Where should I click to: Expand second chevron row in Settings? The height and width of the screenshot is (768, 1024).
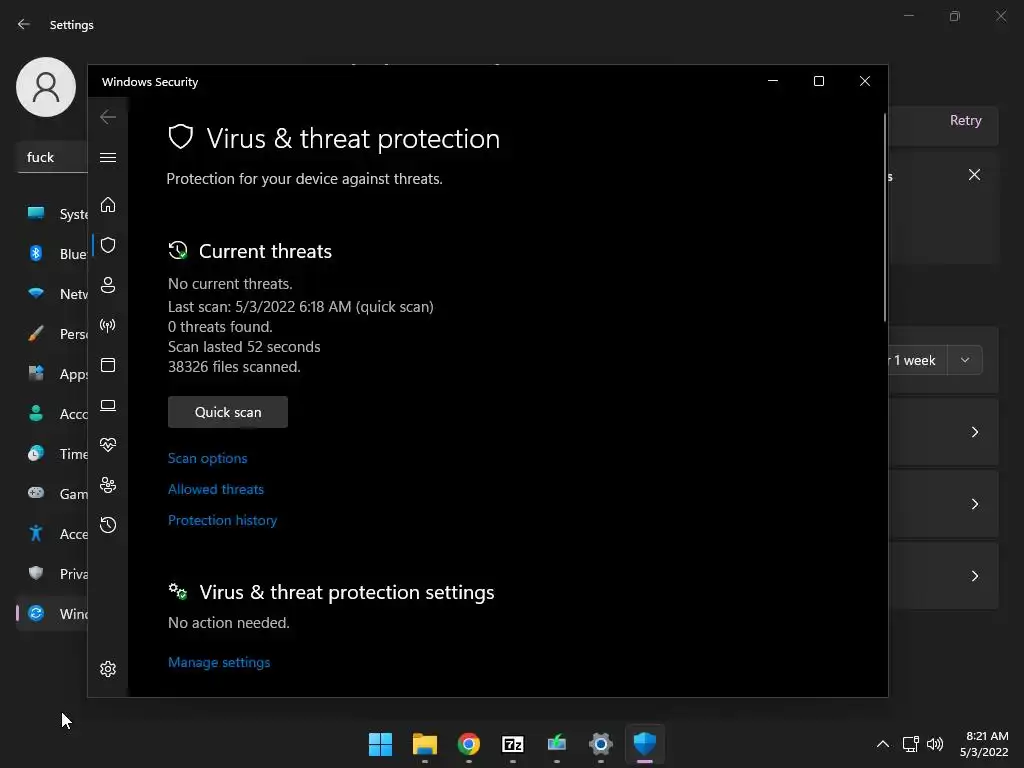(974, 504)
